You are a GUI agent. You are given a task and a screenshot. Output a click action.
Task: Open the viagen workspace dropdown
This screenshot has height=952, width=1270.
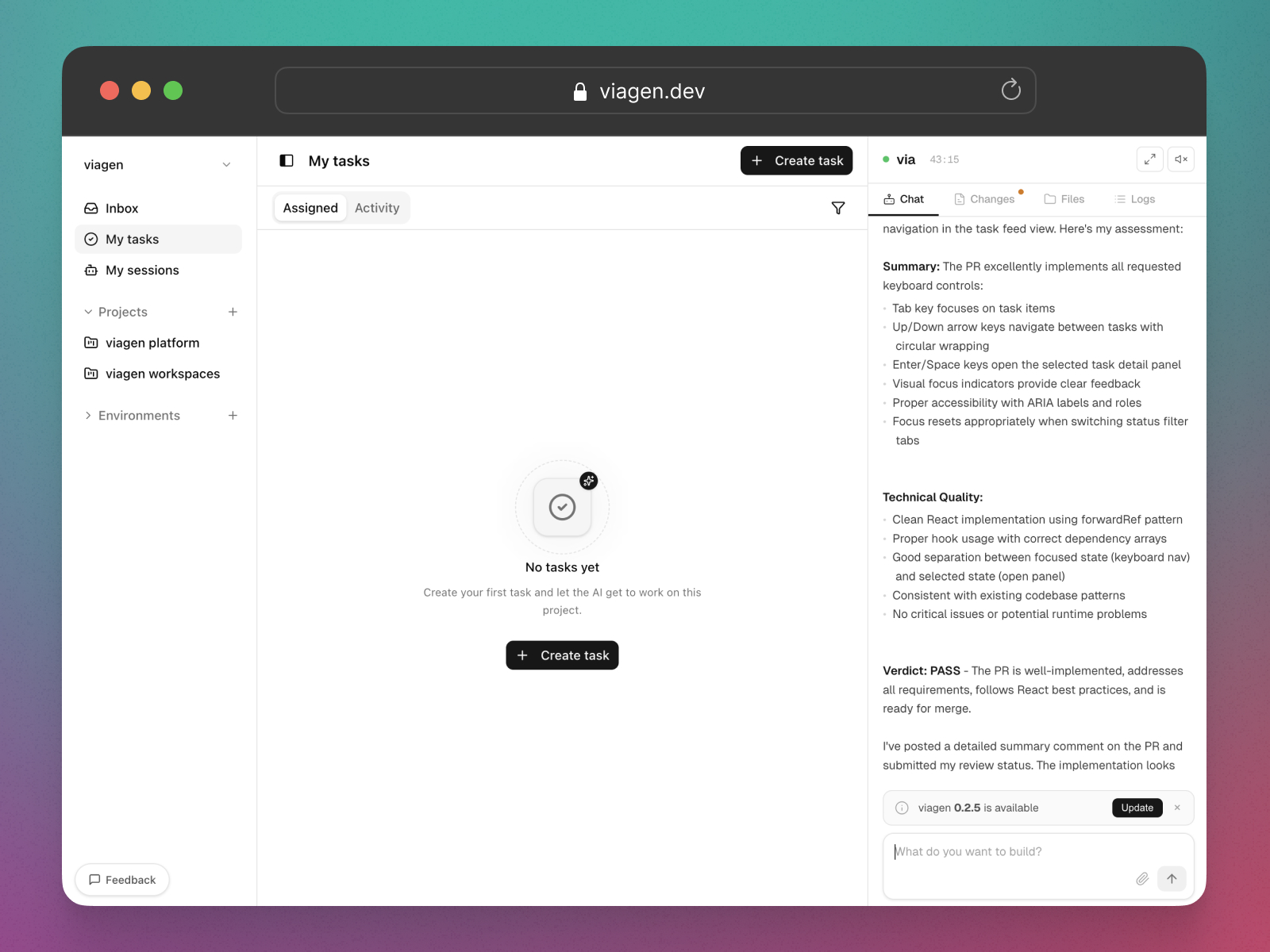pos(226,165)
